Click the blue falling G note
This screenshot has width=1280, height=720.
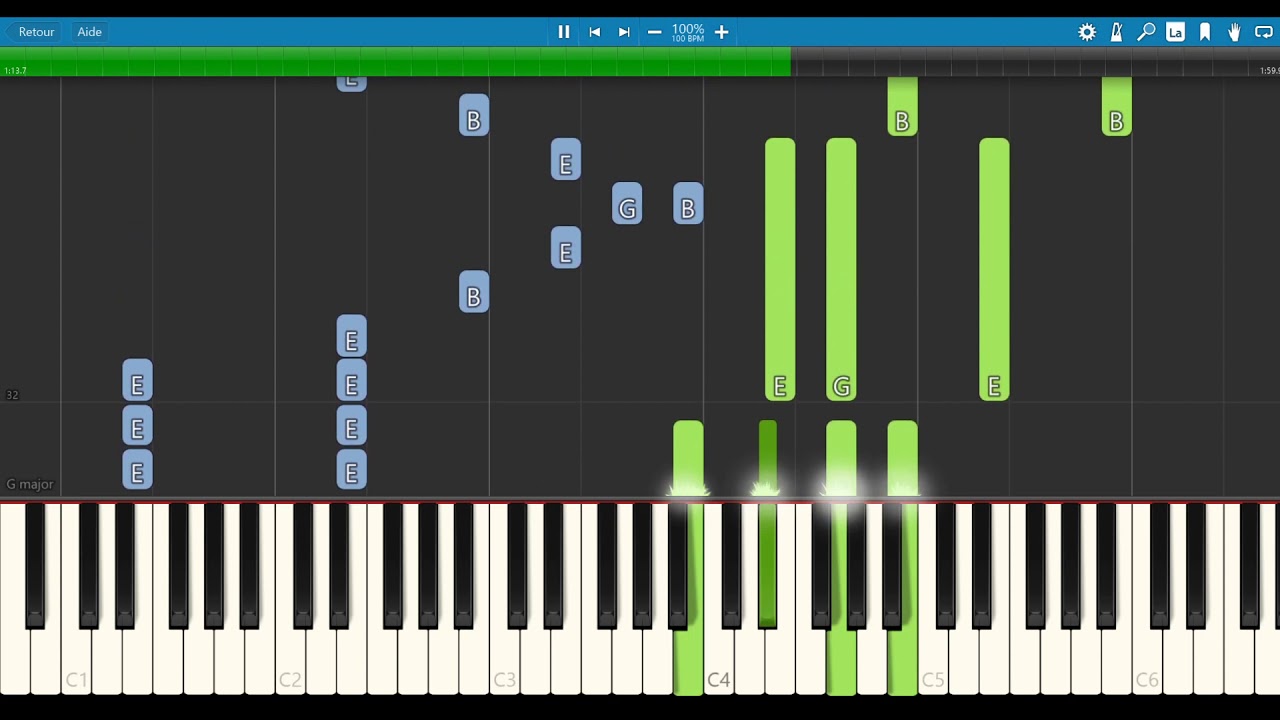point(627,204)
